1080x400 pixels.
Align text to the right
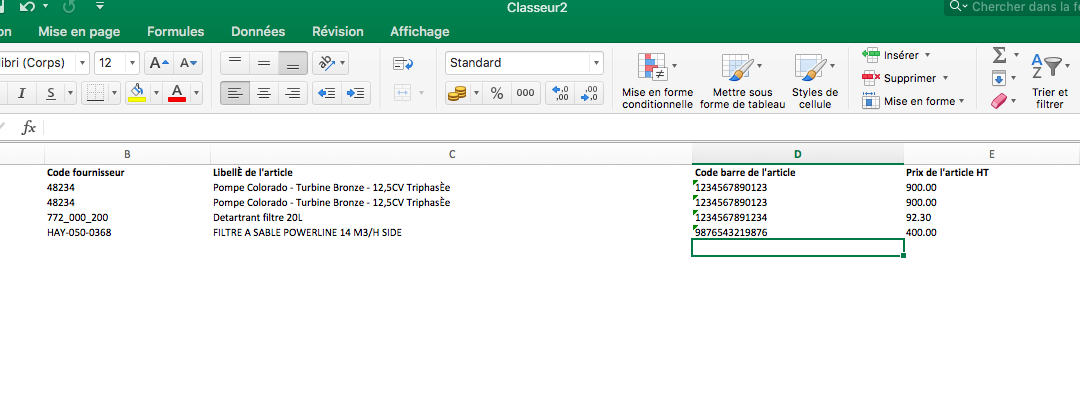(x=293, y=93)
